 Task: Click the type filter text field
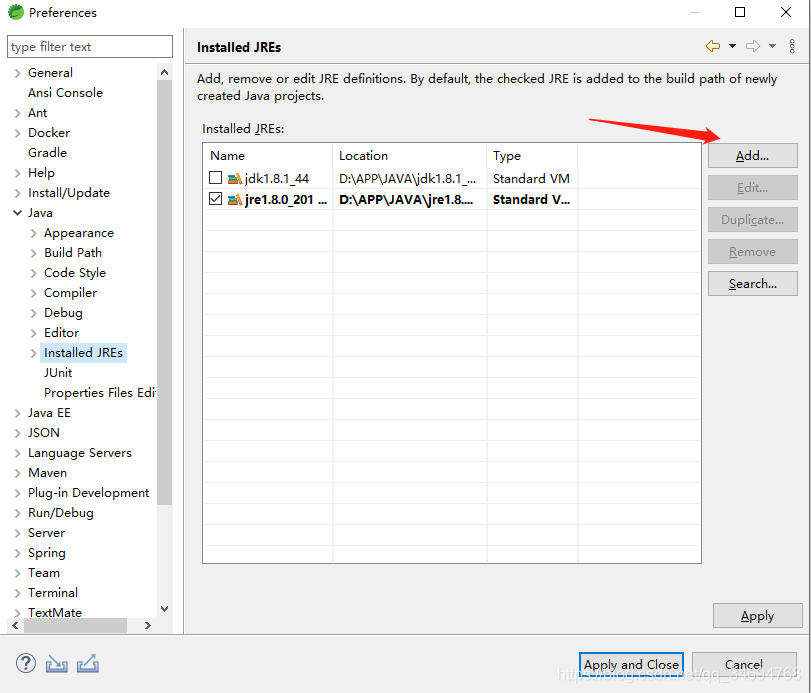click(90, 47)
